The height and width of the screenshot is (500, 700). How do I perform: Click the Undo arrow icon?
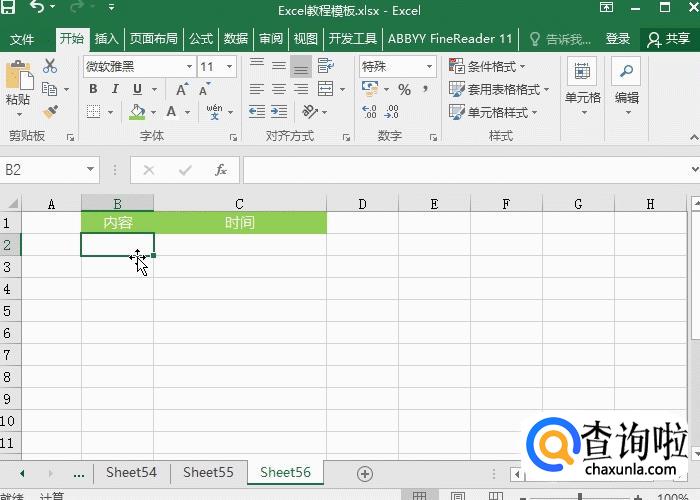pyautogui.click(x=38, y=7)
